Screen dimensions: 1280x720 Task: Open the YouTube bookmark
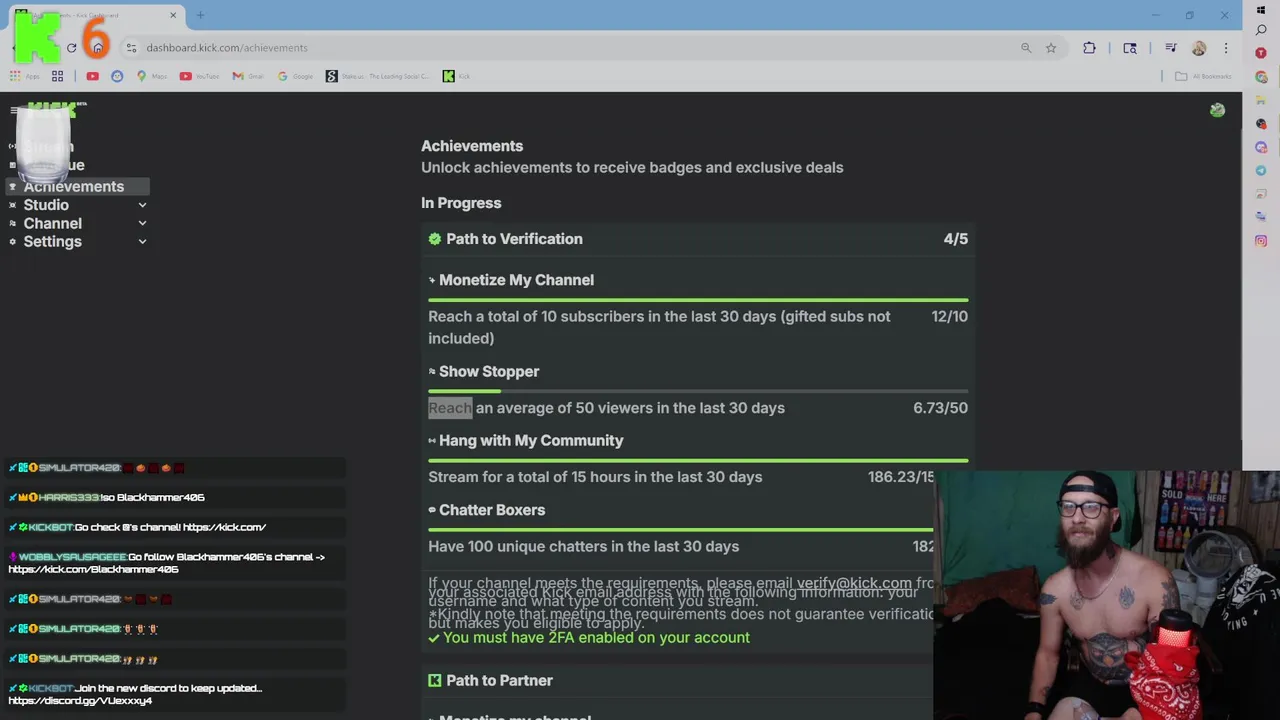click(x=199, y=76)
